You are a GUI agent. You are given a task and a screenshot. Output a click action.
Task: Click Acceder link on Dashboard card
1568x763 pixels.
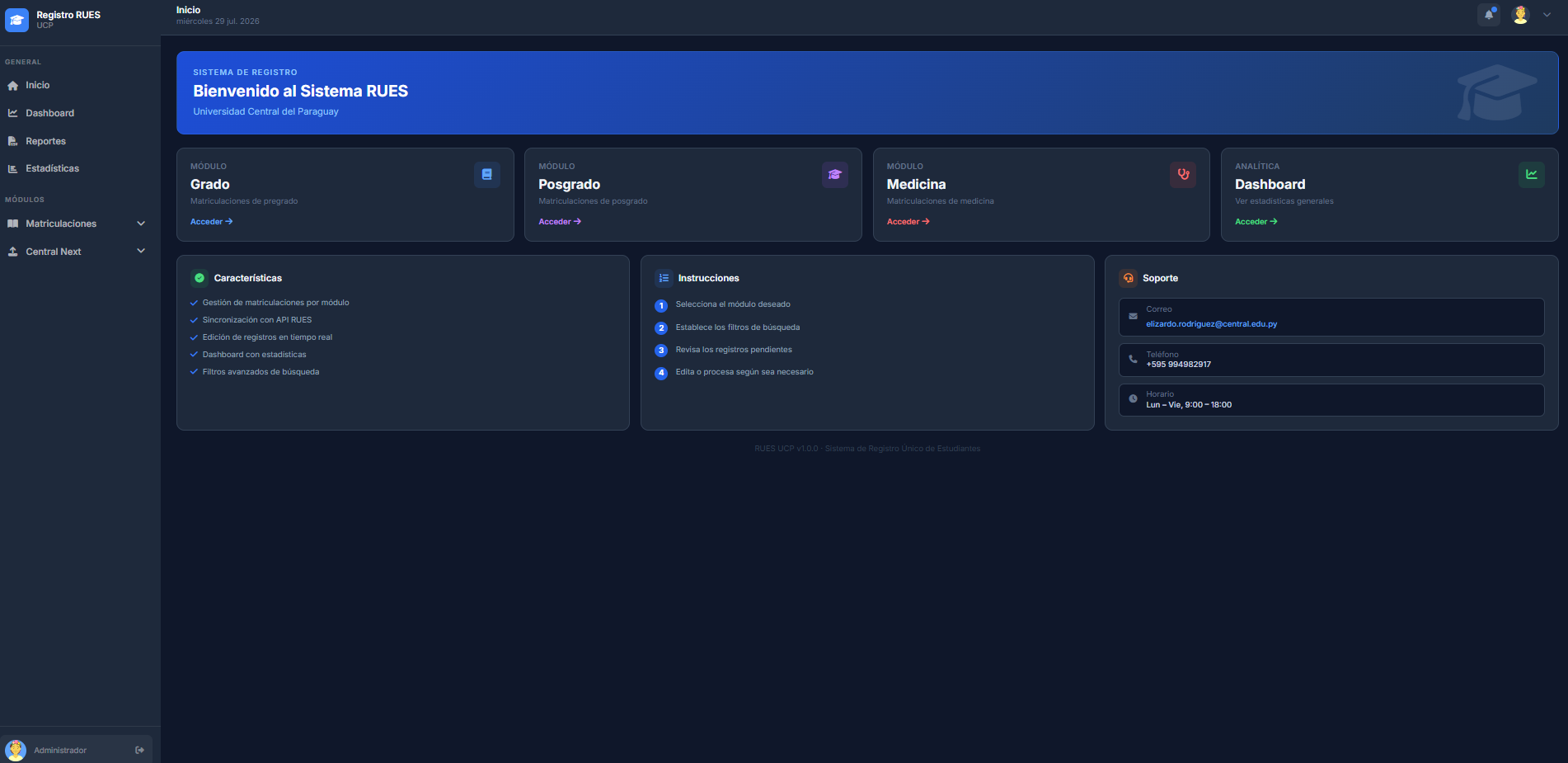[x=1256, y=222]
